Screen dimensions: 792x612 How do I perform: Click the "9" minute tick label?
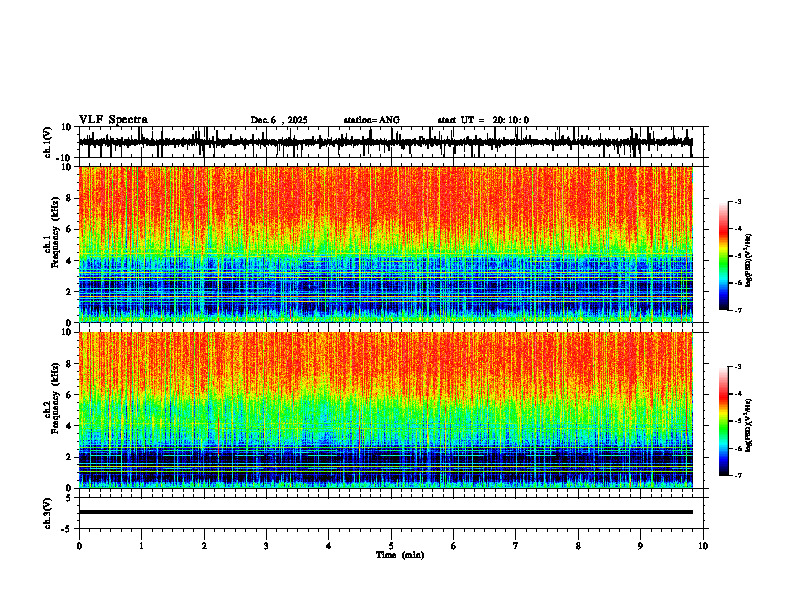(x=640, y=546)
